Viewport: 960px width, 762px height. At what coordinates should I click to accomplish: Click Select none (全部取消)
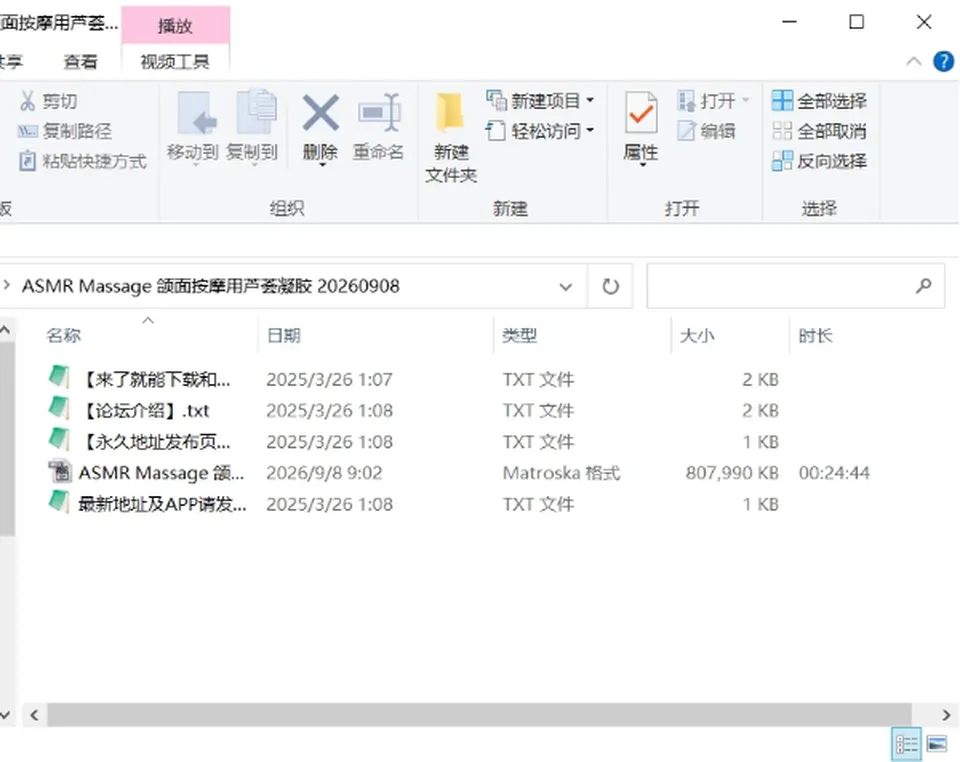(819, 131)
